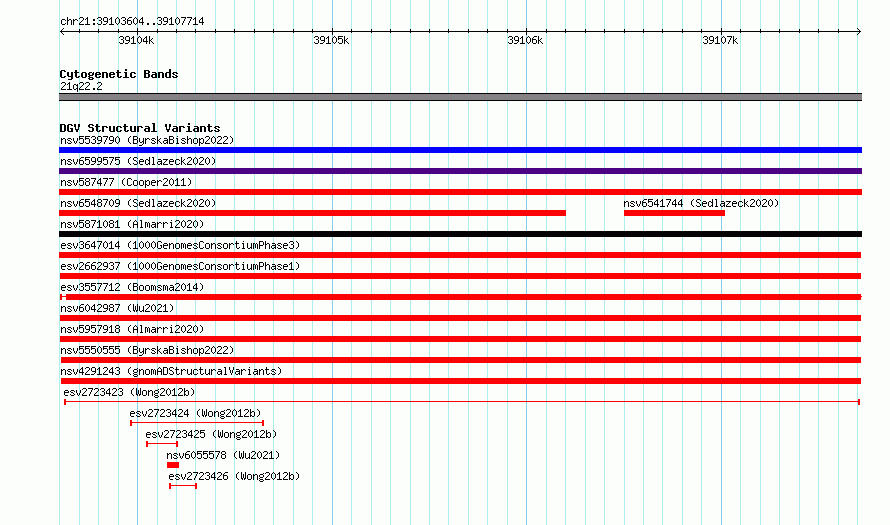This screenshot has width=890, height=525.
Task: Select esv3557712 (Boomsma2014) label
Action: click(132, 287)
